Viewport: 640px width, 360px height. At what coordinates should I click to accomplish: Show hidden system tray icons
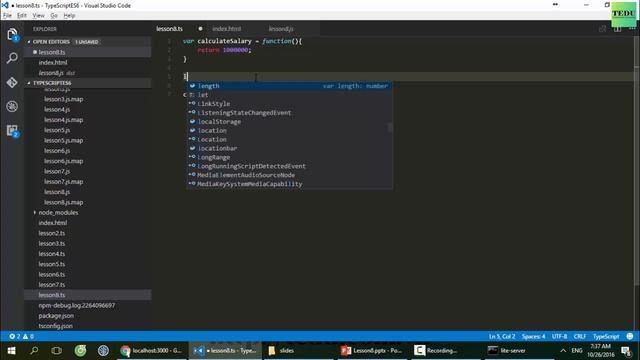click(563, 351)
